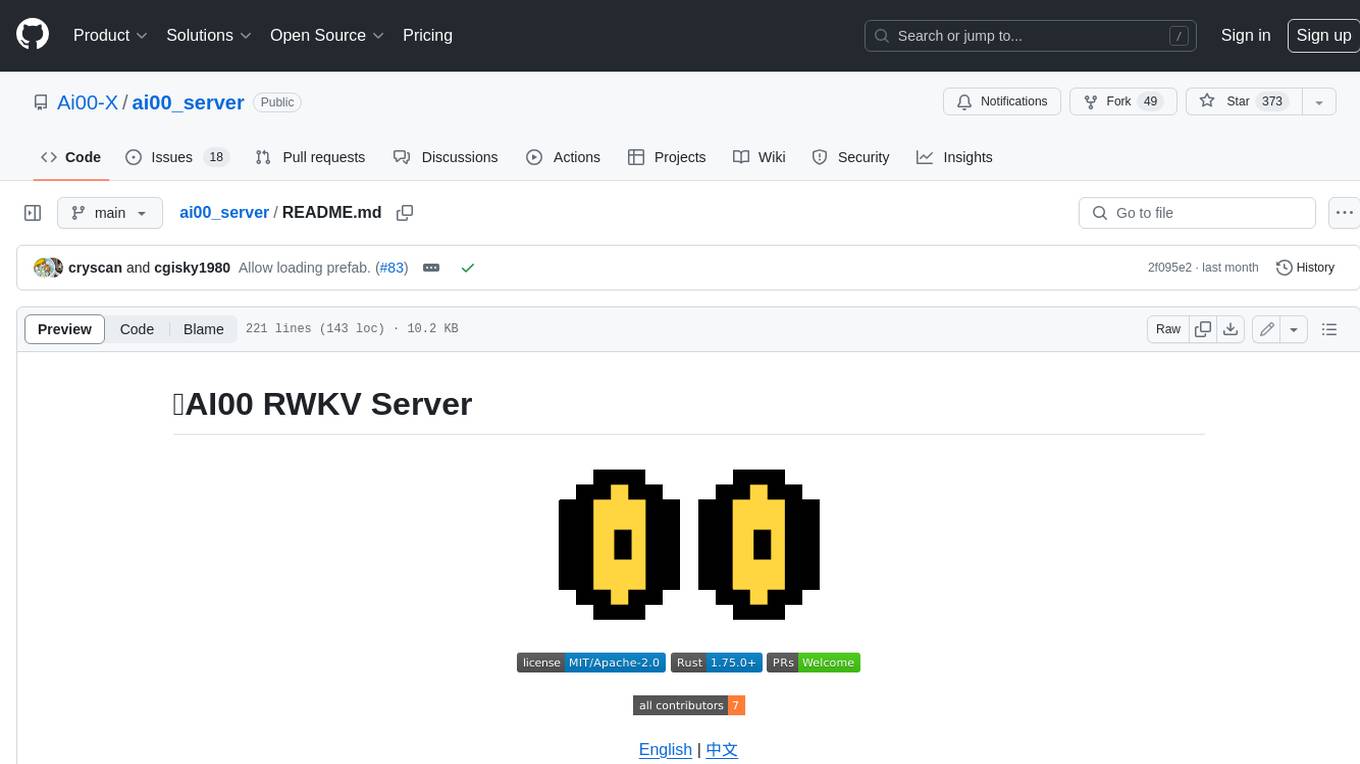Click the Sign in link
The width and height of the screenshot is (1360, 764).
tap(1245, 35)
